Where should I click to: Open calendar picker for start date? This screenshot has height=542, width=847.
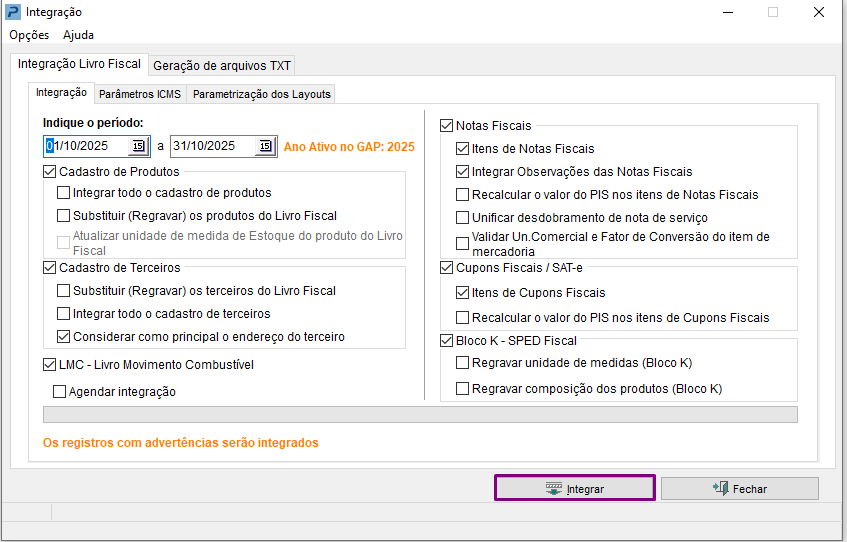point(138,146)
